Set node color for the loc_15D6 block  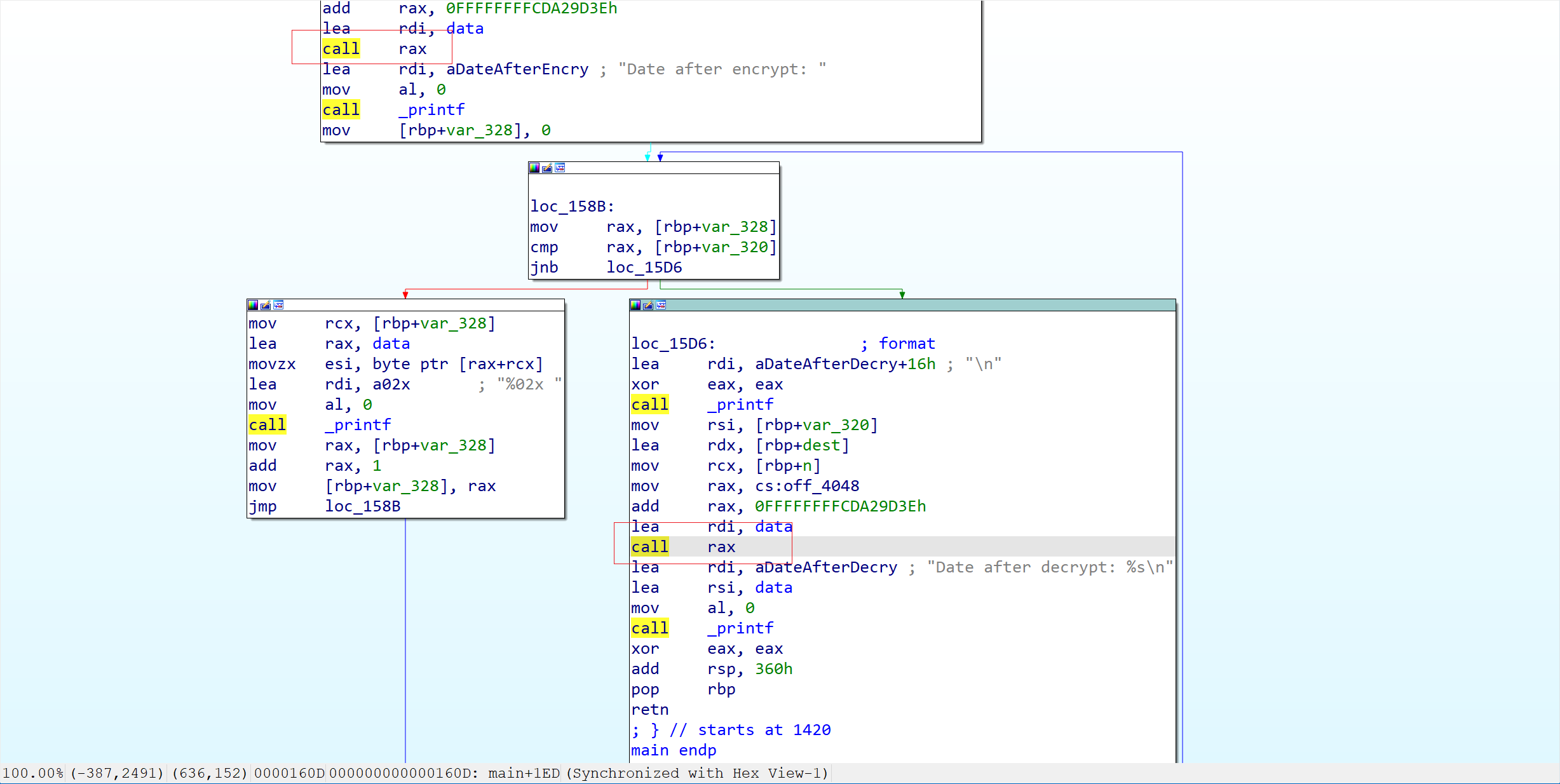coord(635,305)
